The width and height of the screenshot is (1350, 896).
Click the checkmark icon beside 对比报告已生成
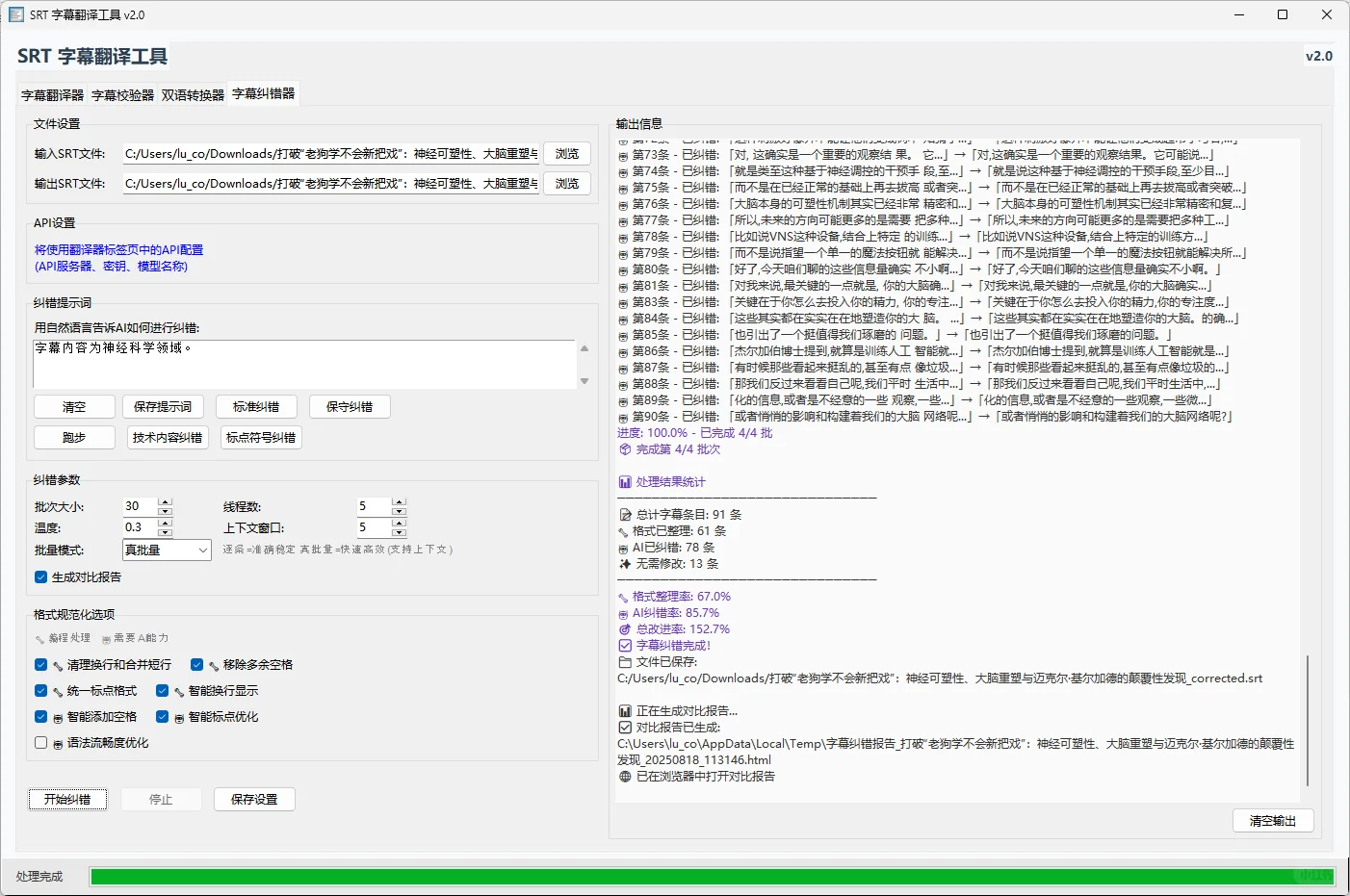[x=625, y=728]
